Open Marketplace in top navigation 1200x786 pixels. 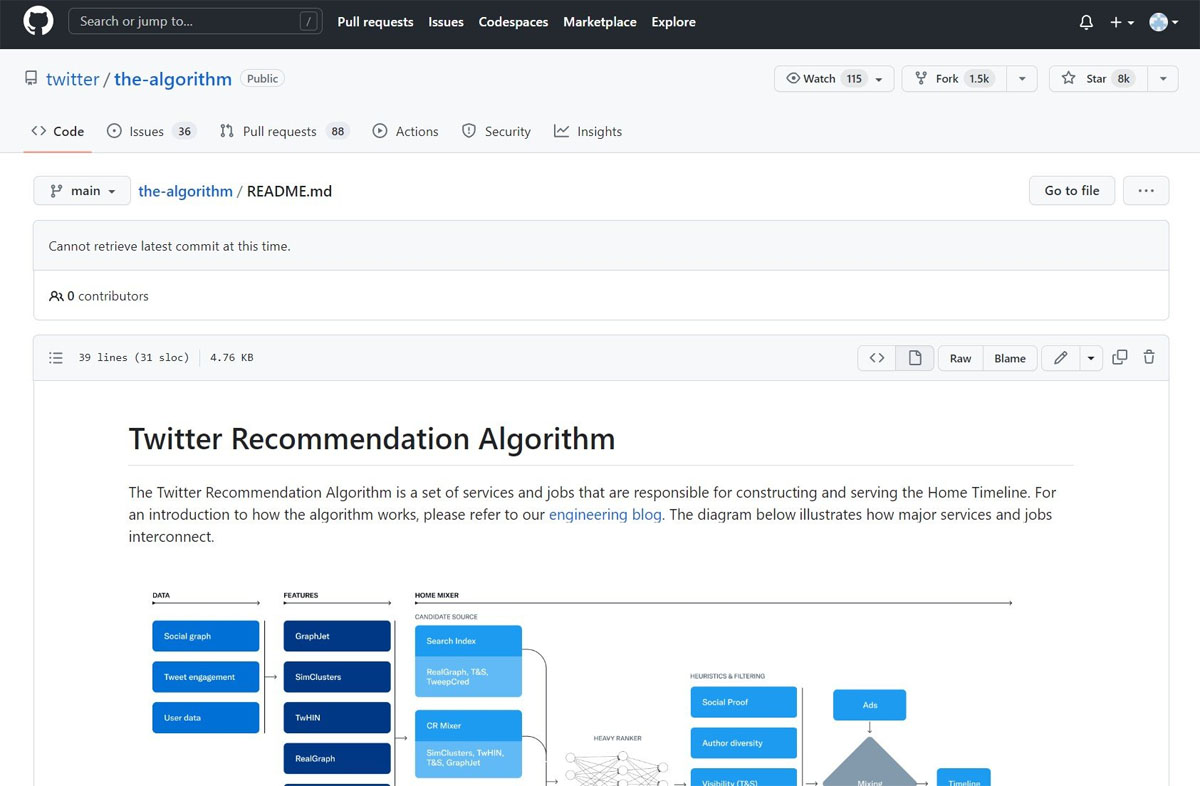[600, 22]
